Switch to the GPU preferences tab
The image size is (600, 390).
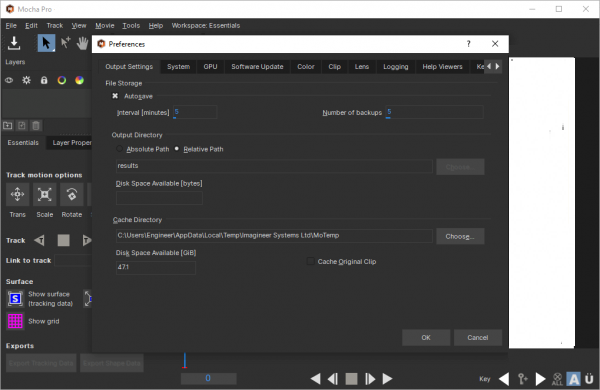coord(210,67)
